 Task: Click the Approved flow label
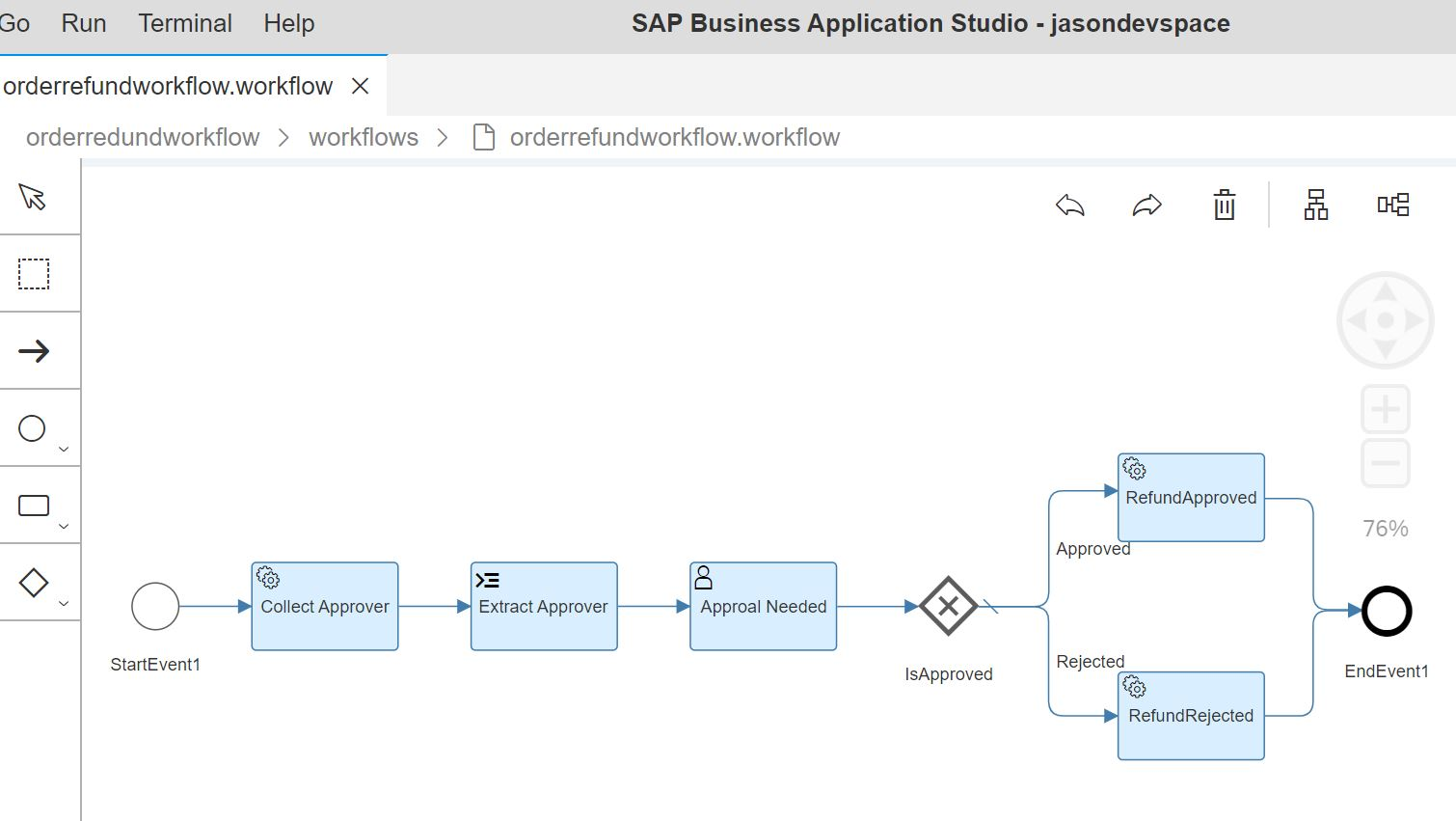click(1093, 549)
